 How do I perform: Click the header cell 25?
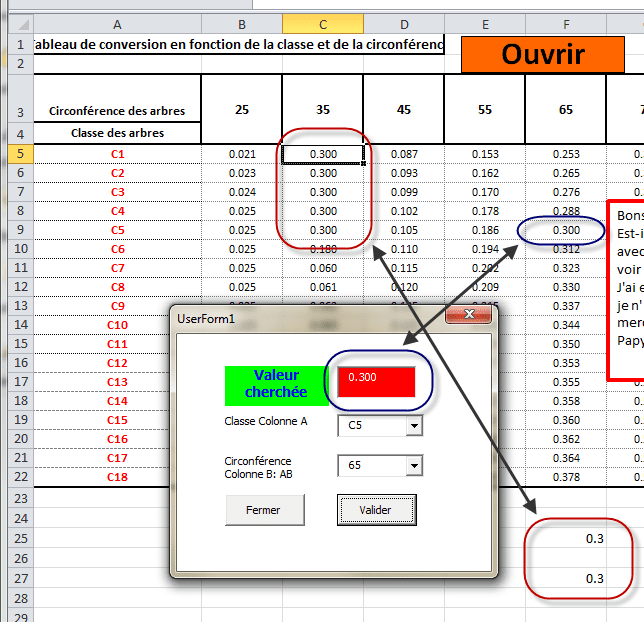point(242,109)
